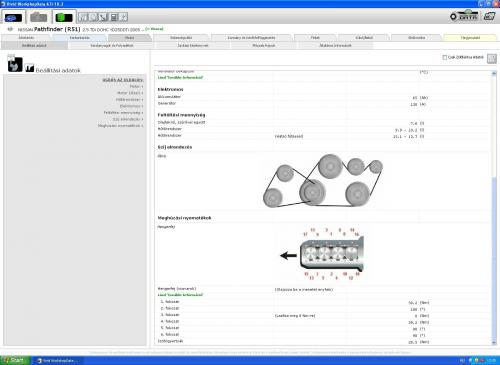This screenshot has width=500, height=365.
Task: Click the folder icon at the toolbar's far right
Action: point(490,16)
